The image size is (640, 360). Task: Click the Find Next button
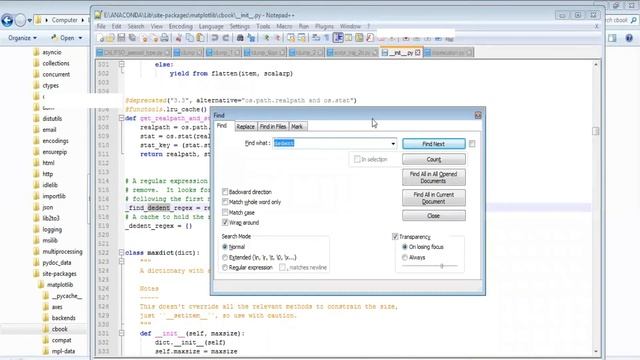[x=433, y=144]
